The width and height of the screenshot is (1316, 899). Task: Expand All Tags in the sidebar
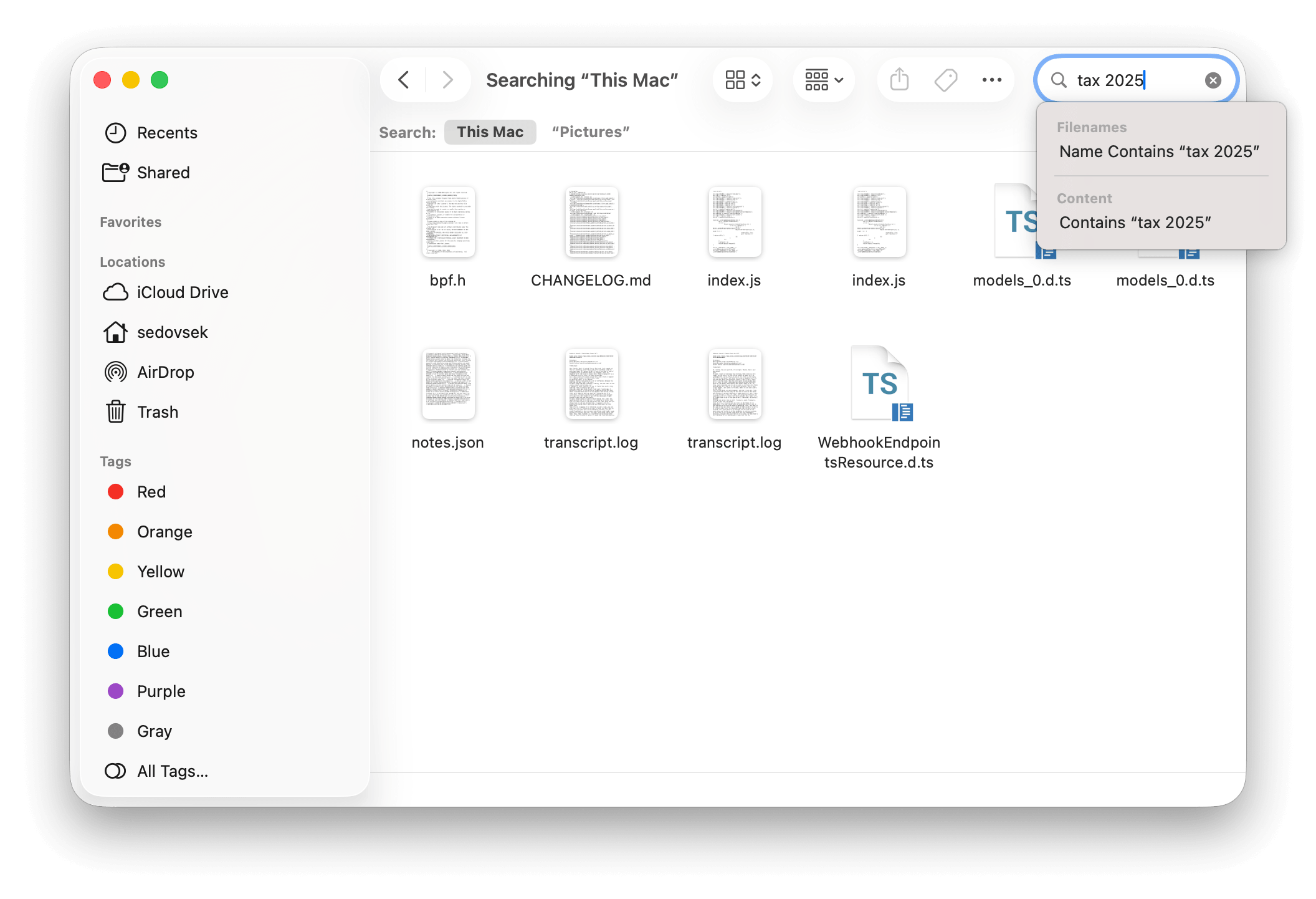click(x=173, y=771)
